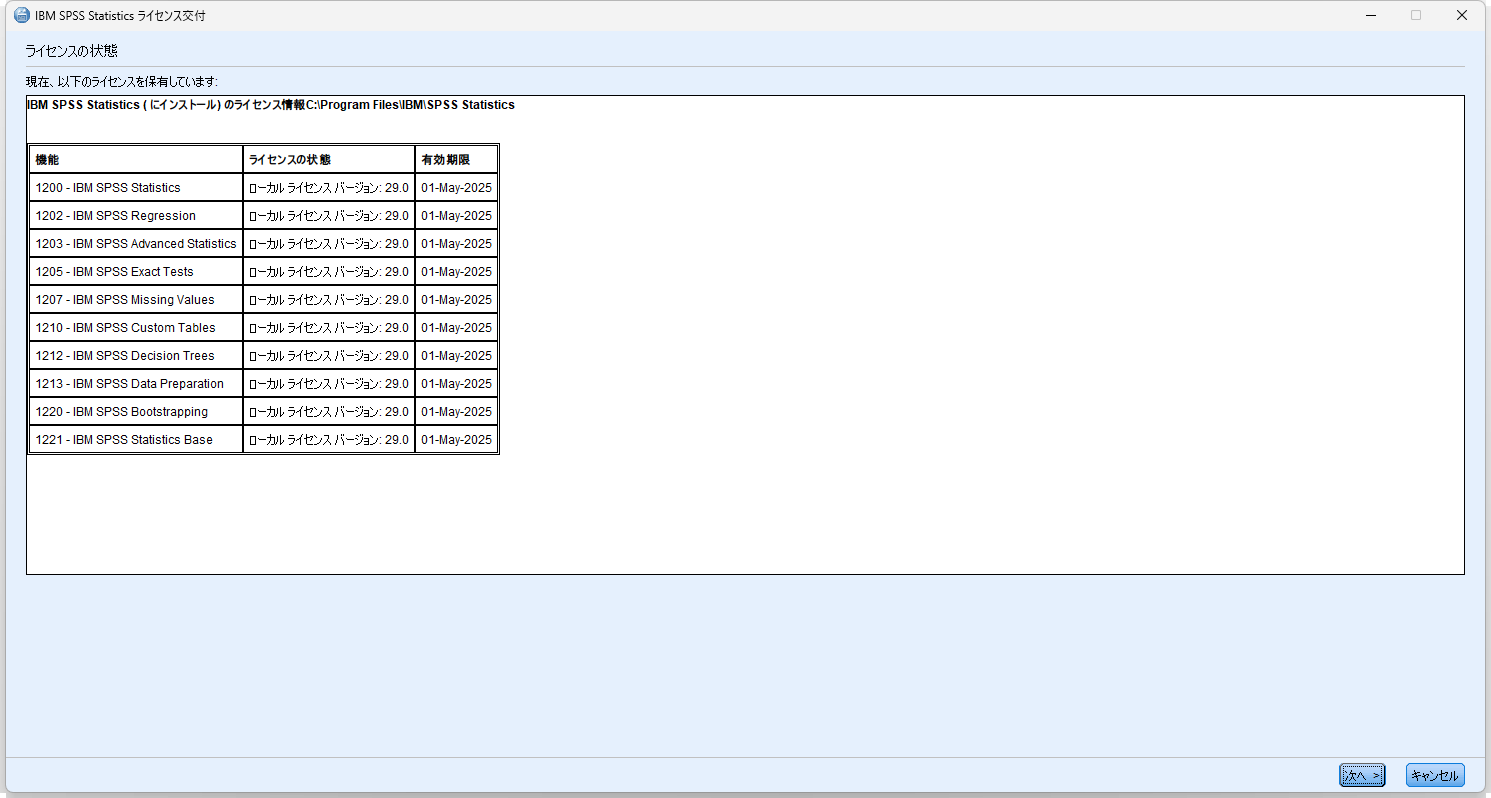Click the 機能 column header
The image size is (1491, 798).
pyautogui.click(x=48, y=160)
